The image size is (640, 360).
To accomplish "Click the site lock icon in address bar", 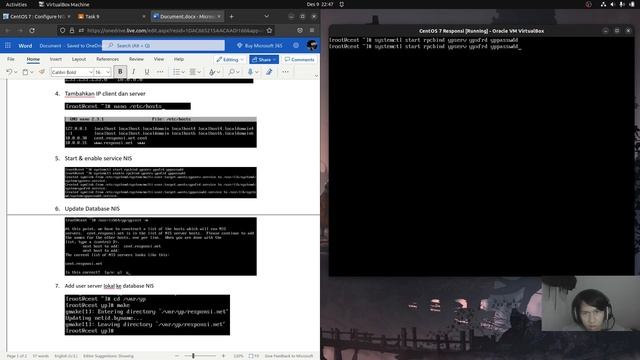I will [x=72, y=30].
